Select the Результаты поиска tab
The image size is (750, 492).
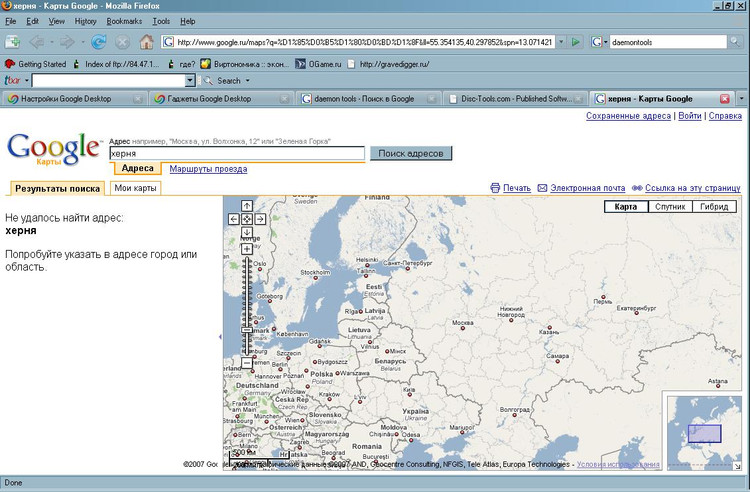coord(57,188)
